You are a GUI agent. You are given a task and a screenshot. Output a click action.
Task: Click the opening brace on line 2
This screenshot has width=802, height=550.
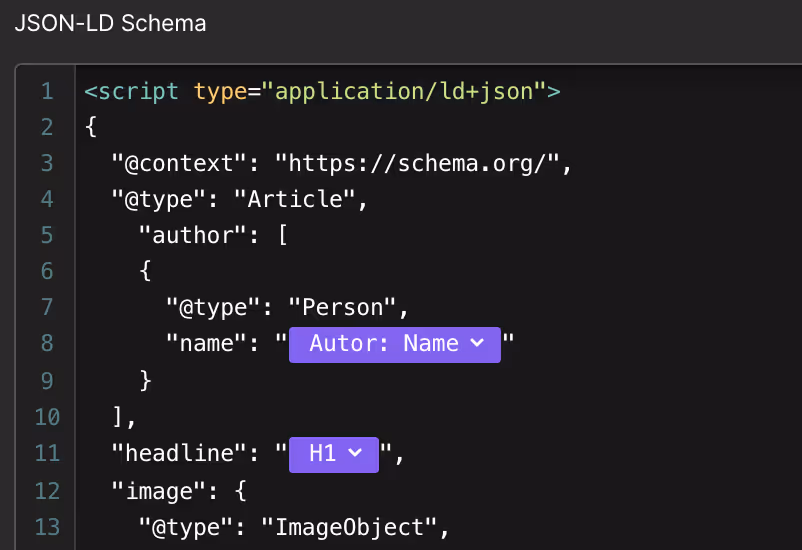tap(91, 126)
